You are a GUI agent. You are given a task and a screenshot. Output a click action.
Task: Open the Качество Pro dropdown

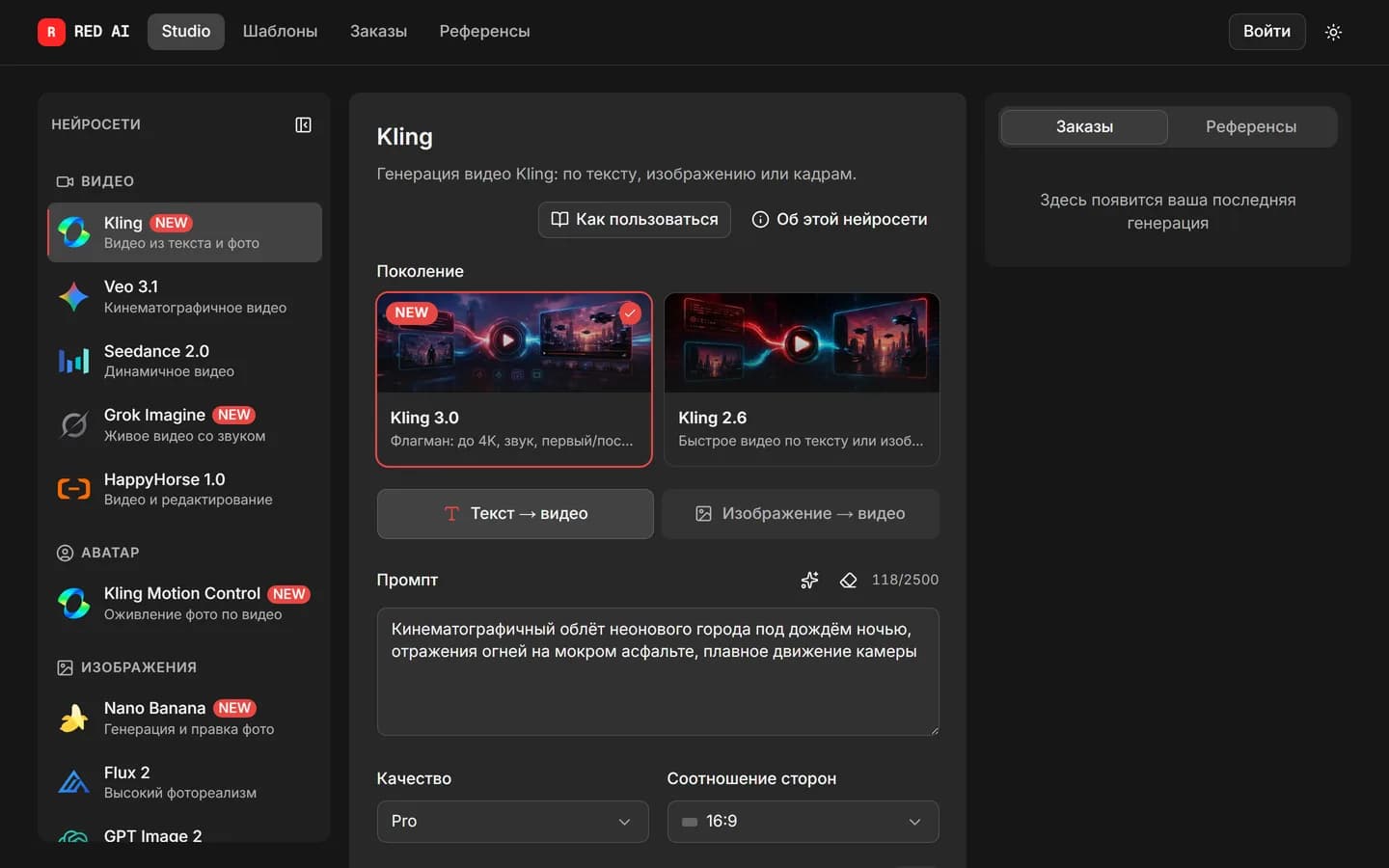click(x=512, y=822)
